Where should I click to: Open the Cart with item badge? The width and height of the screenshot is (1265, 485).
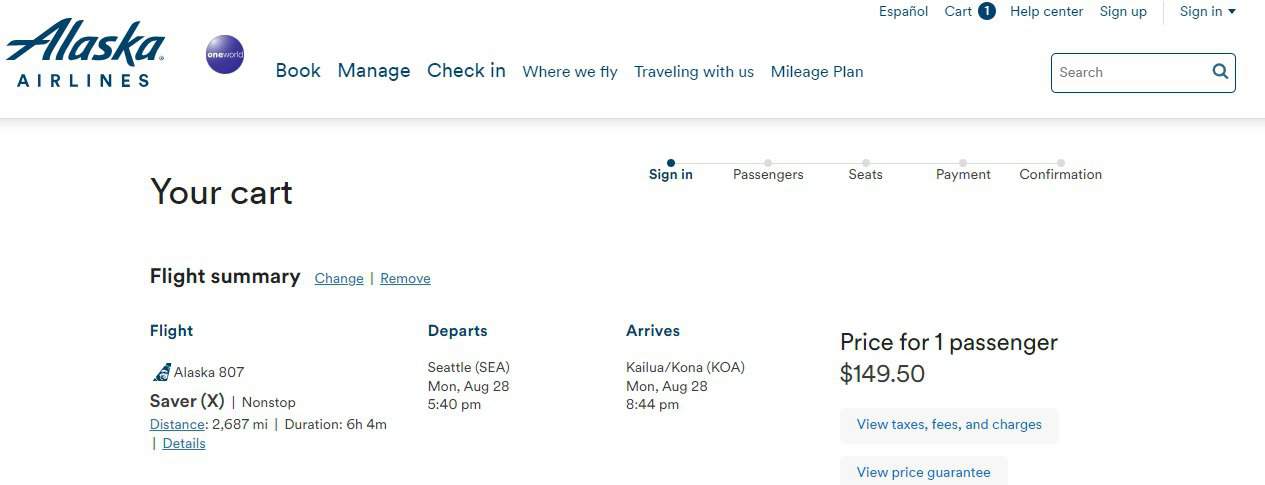click(970, 11)
